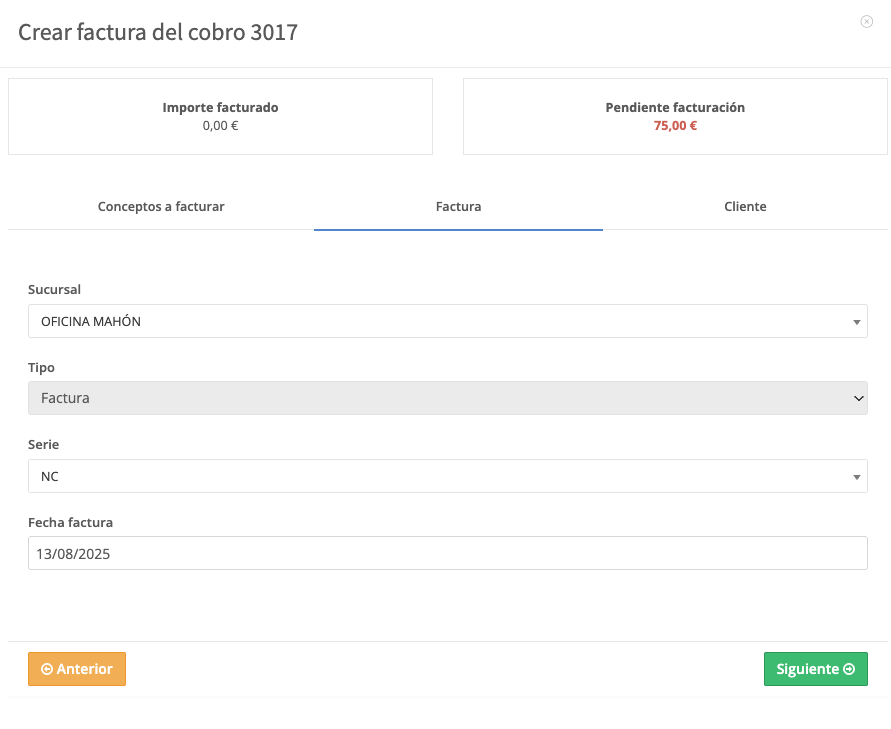
Task: Click the Fecha factura date field
Action: tap(448, 553)
